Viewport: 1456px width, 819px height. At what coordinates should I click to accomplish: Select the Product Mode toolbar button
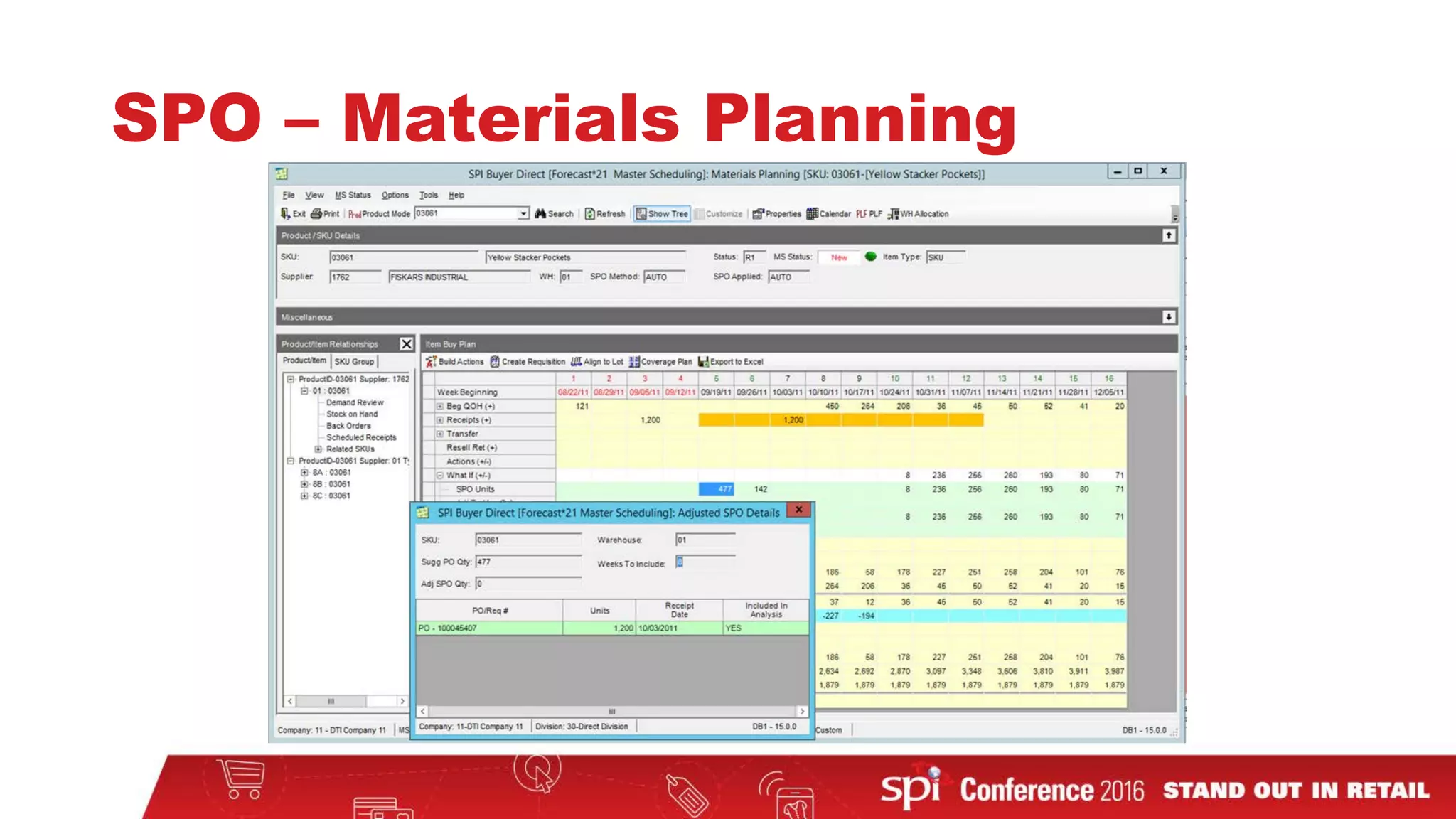[379, 214]
